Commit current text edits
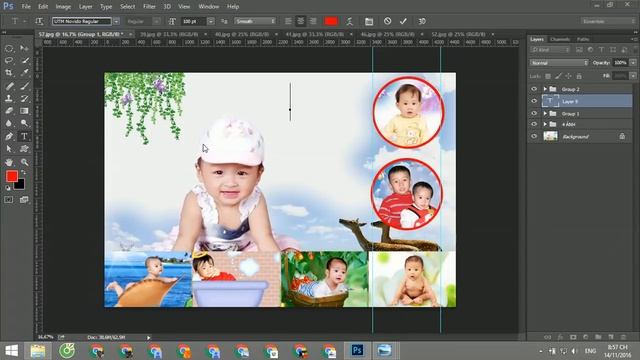This screenshot has width=640, height=360. click(x=403, y=21)
